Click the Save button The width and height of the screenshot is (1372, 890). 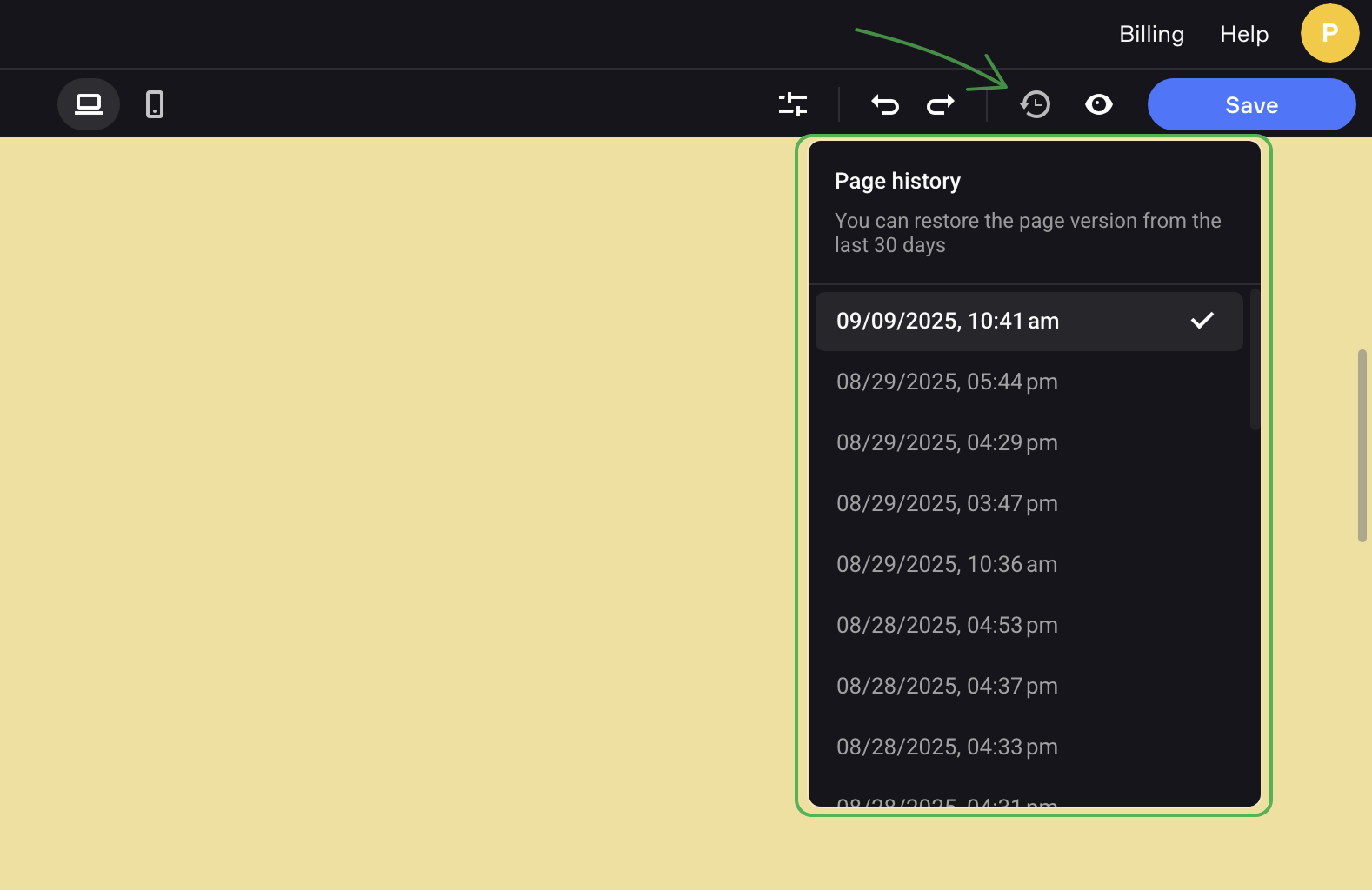coord(1251,104)
